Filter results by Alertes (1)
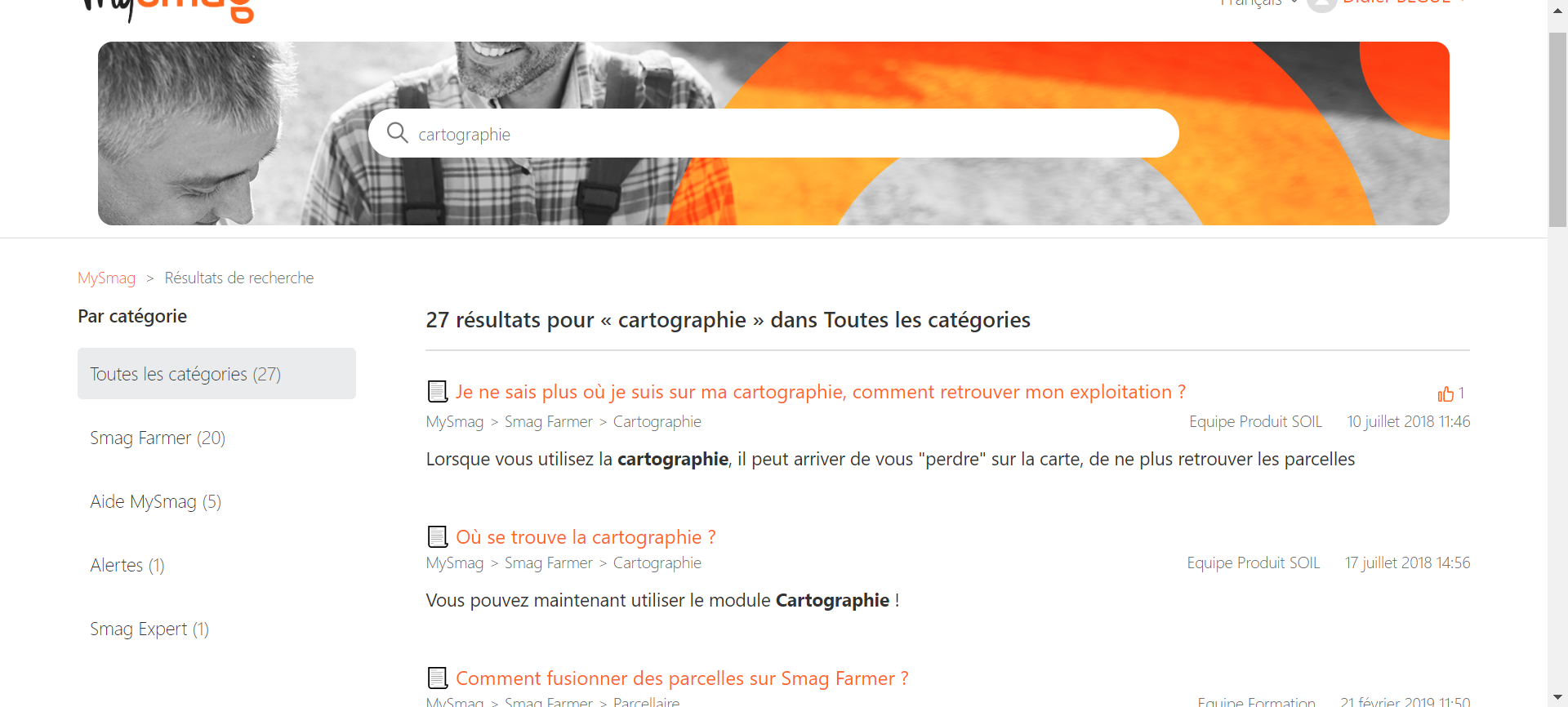 (127, 566)
